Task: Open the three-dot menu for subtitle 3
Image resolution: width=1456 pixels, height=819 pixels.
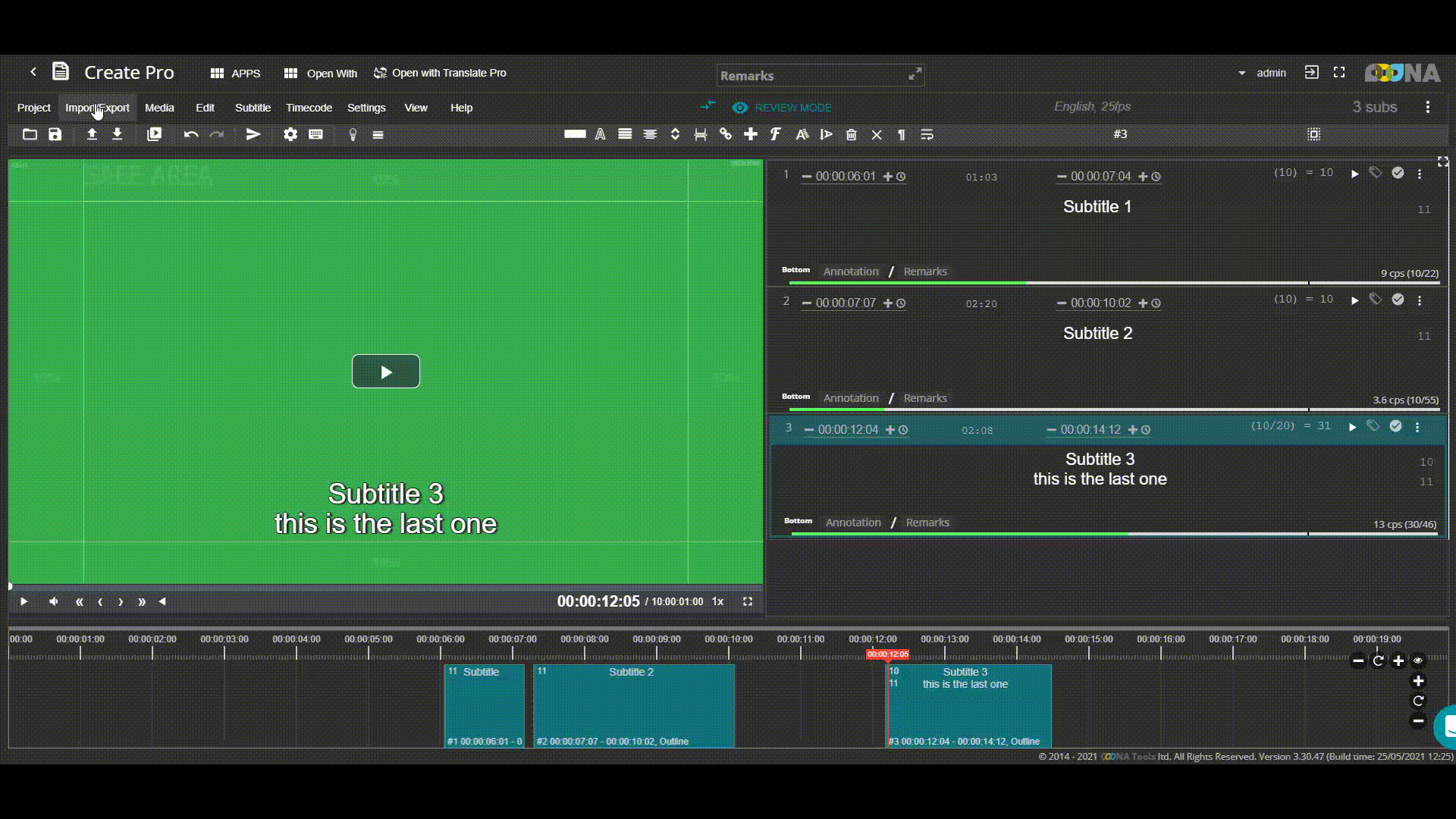Action: [1417, 427]
